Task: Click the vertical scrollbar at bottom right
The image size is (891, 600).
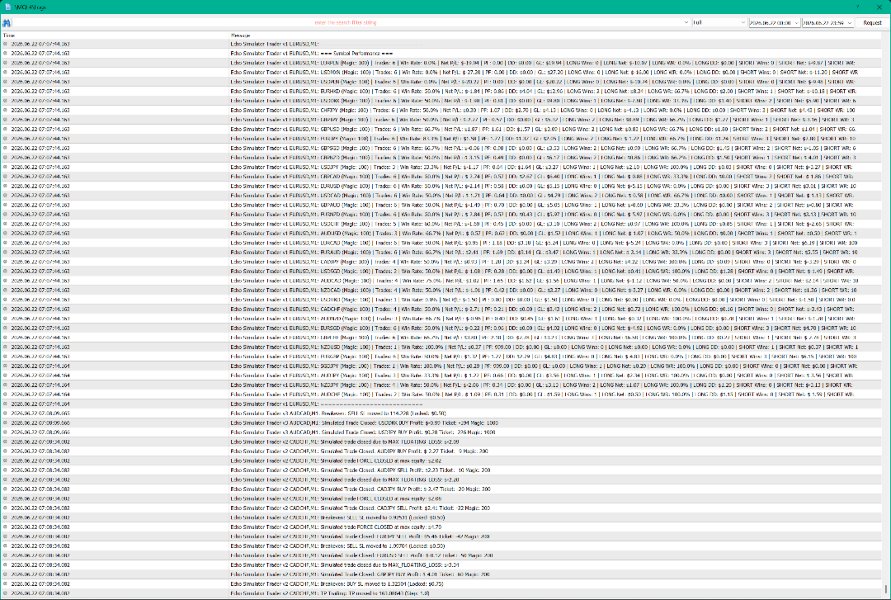Action: point(885,589)
